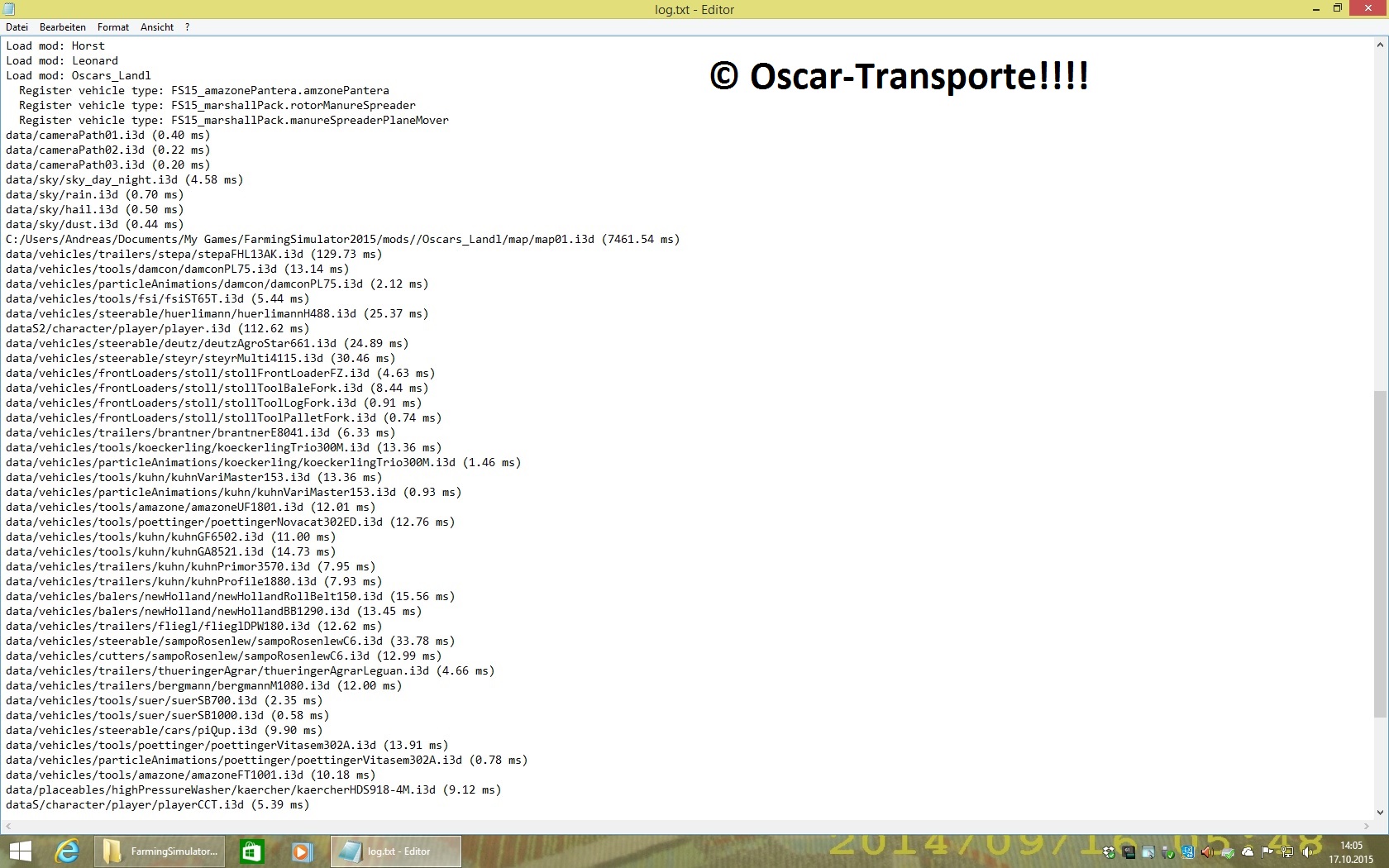
Task: Click the horizontal scrollbar left arrow
Action: 8,827
